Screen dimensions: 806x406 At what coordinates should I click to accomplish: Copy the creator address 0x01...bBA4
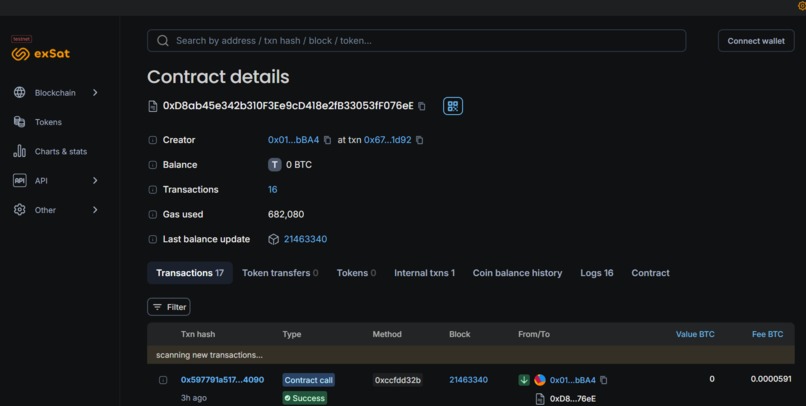coord(327,140)
